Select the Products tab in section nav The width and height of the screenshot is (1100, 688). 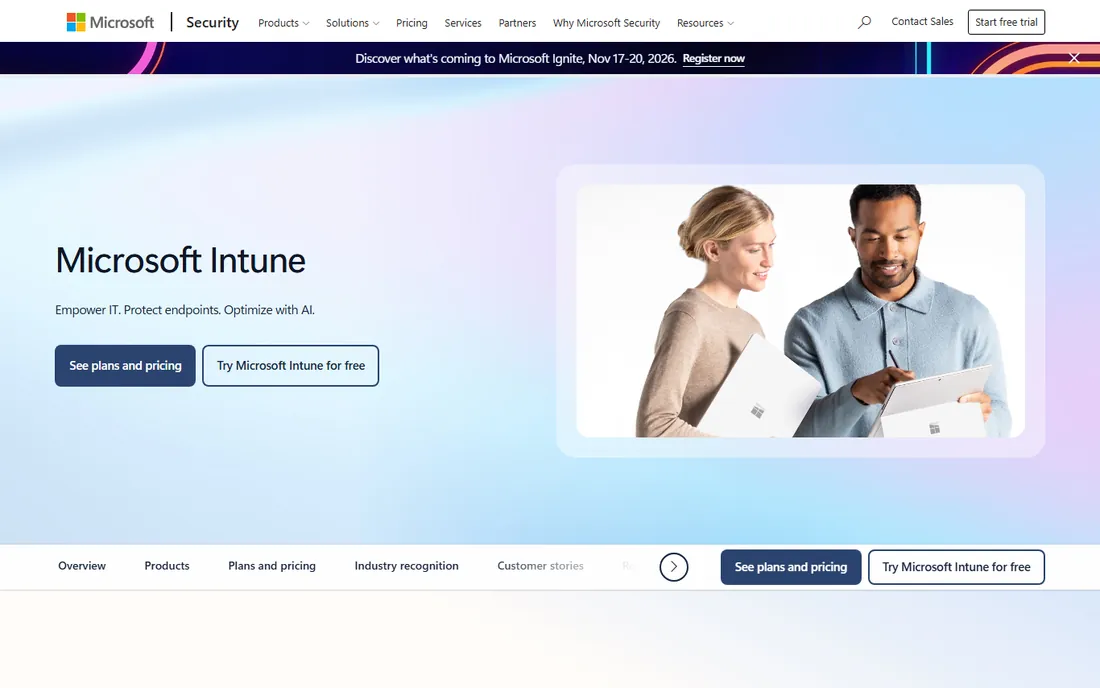coord(167,566)
